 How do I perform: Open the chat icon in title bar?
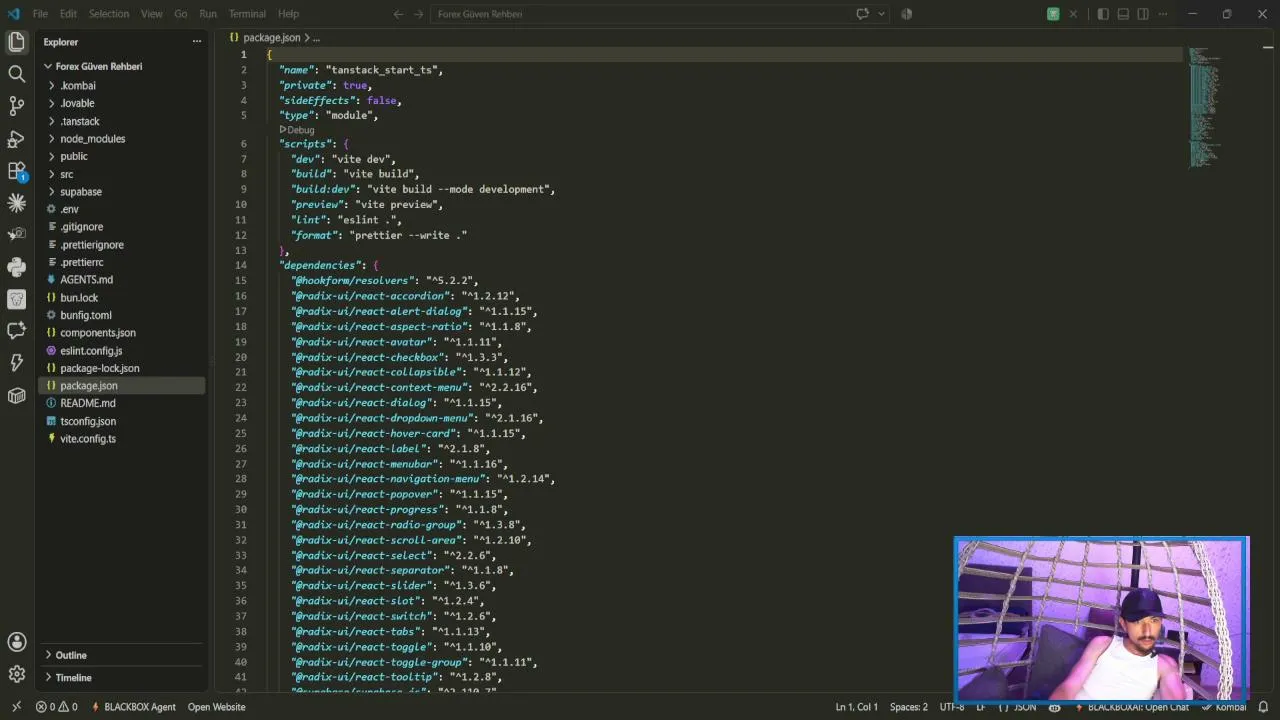[x=862, y=14]
